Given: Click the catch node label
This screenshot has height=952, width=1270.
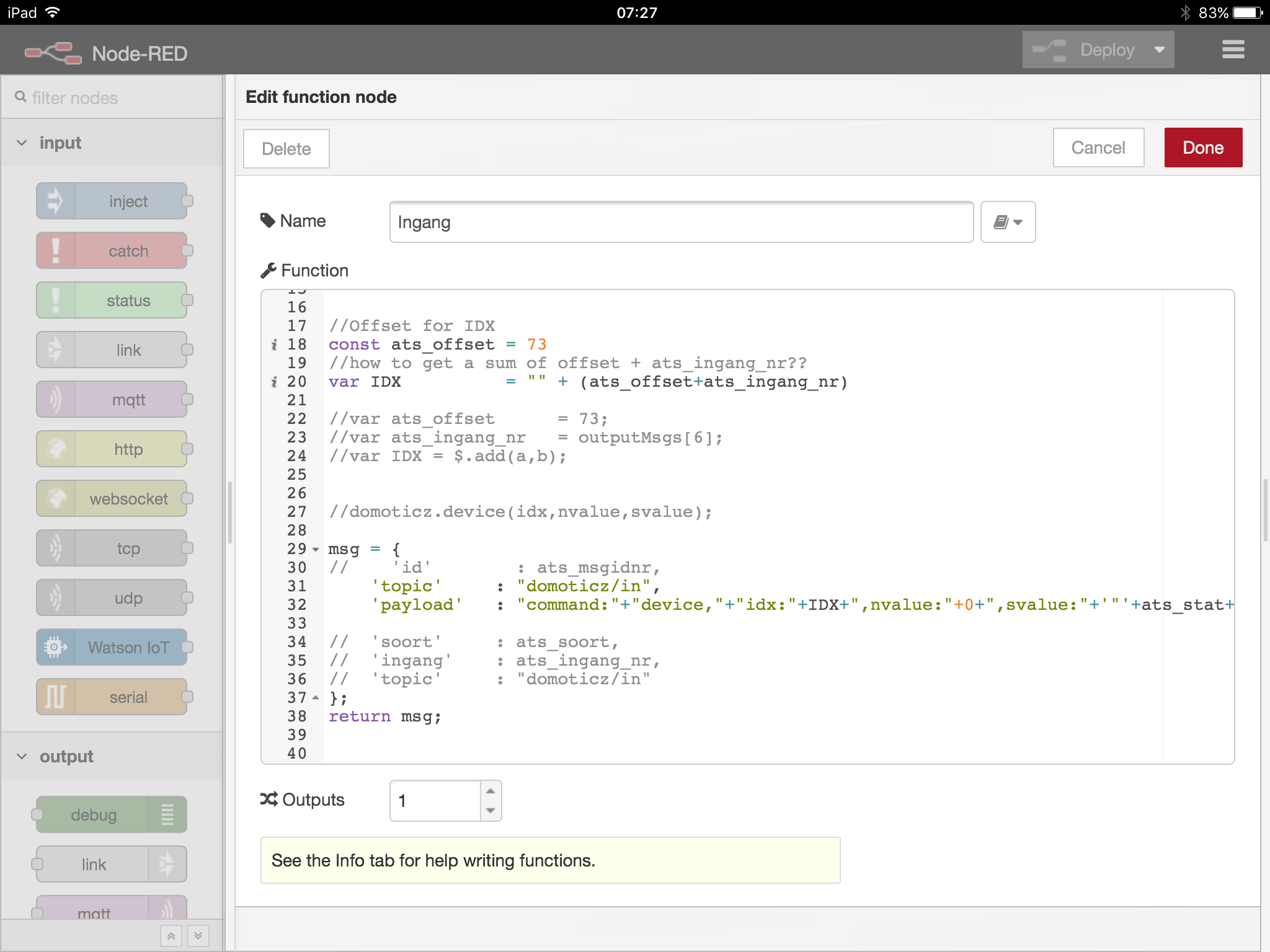Looking at the screenshot, I should (x=128, y=251).
